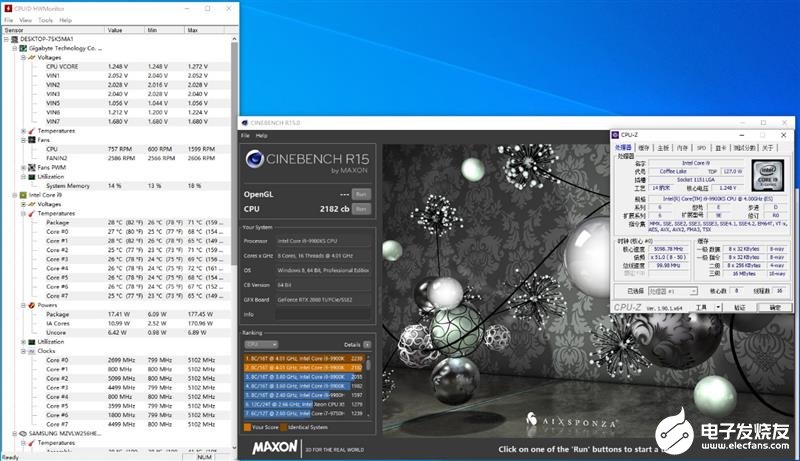The image size is (800, 461).
Task: Open the File menu in HWMonitor
Action: pos(9,20)
